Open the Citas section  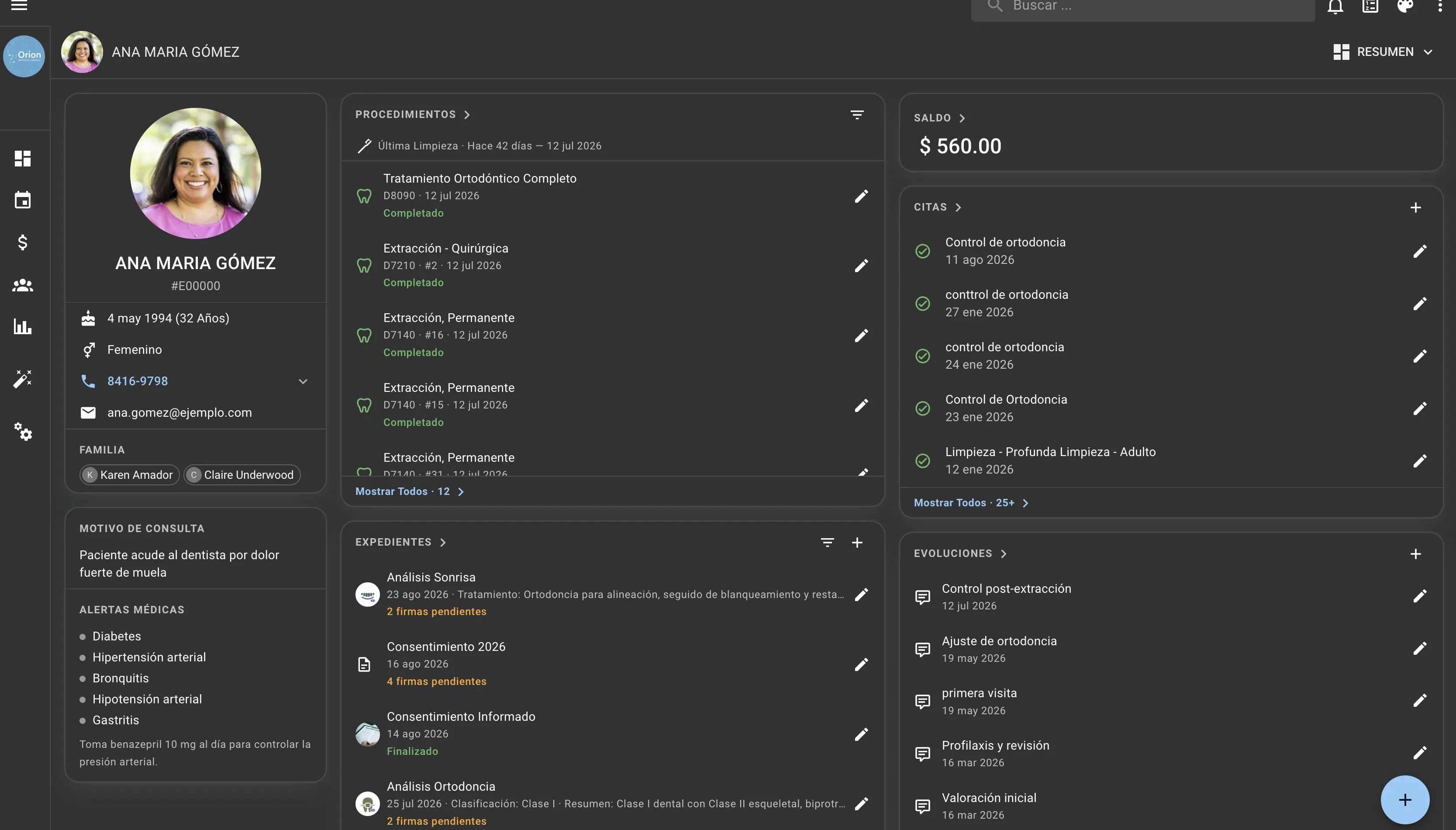[938, 207]
